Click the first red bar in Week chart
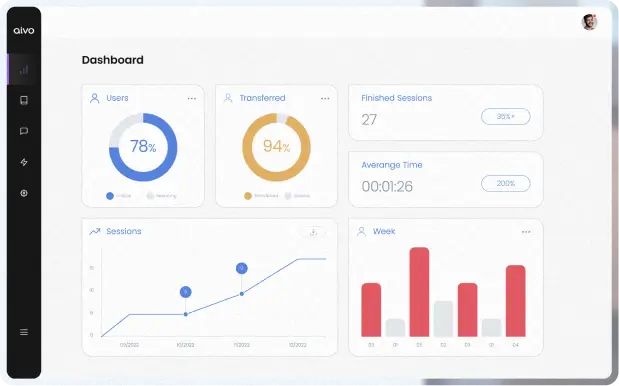Viewport: 619px width, 386px height. 371,310
